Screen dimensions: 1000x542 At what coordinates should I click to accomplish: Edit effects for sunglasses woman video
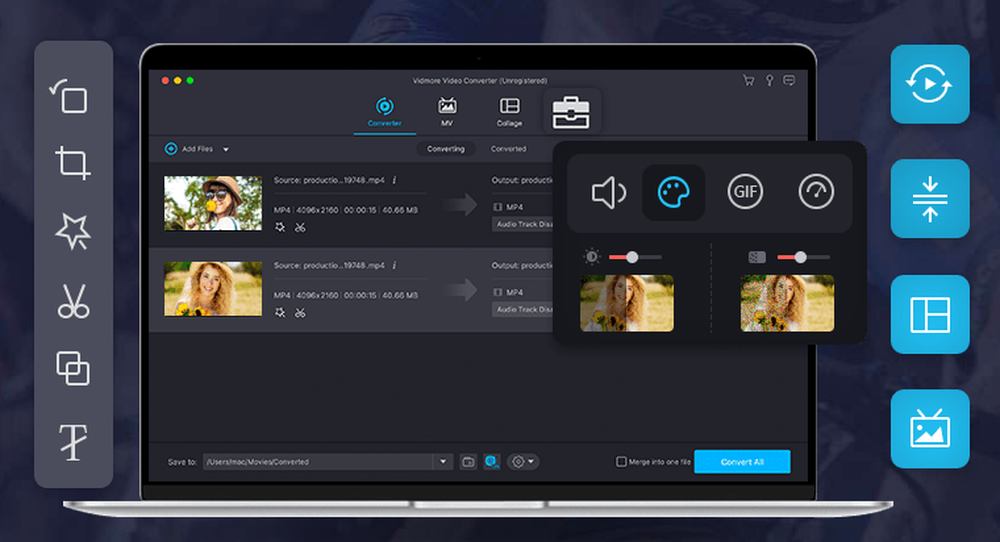[280, 227]
